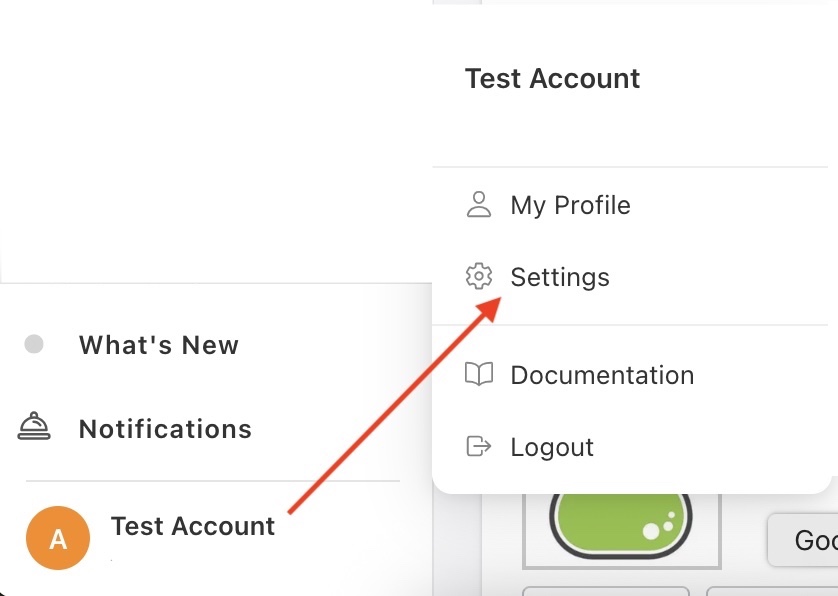Open the What's New sidebar item

[x=159, y=345]
